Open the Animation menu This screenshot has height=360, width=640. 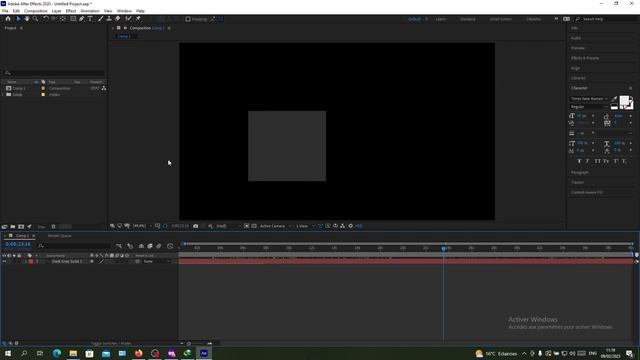pos(90,11)
